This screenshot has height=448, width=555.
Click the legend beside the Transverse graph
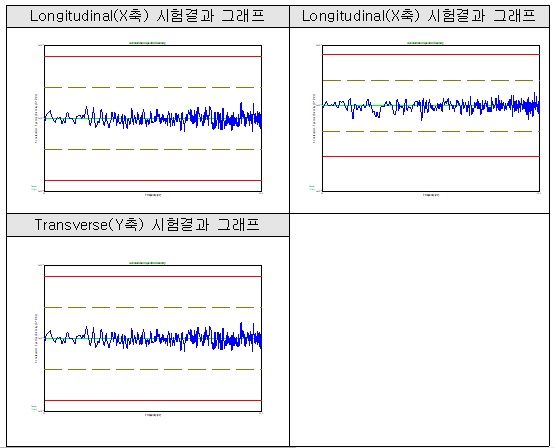34,408
